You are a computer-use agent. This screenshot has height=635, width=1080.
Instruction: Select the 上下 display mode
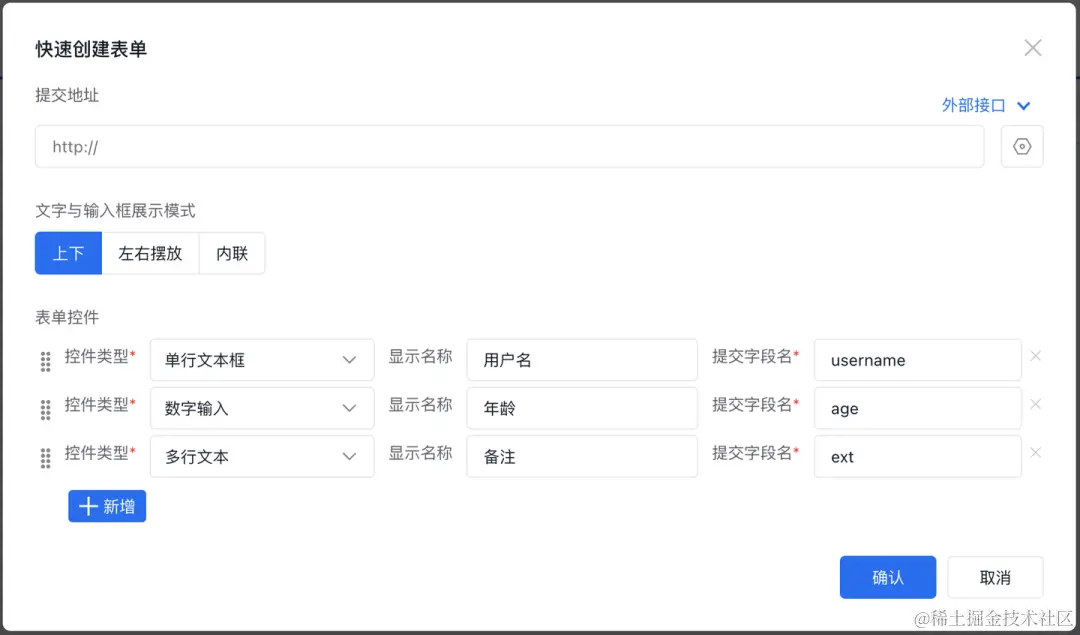68,253
